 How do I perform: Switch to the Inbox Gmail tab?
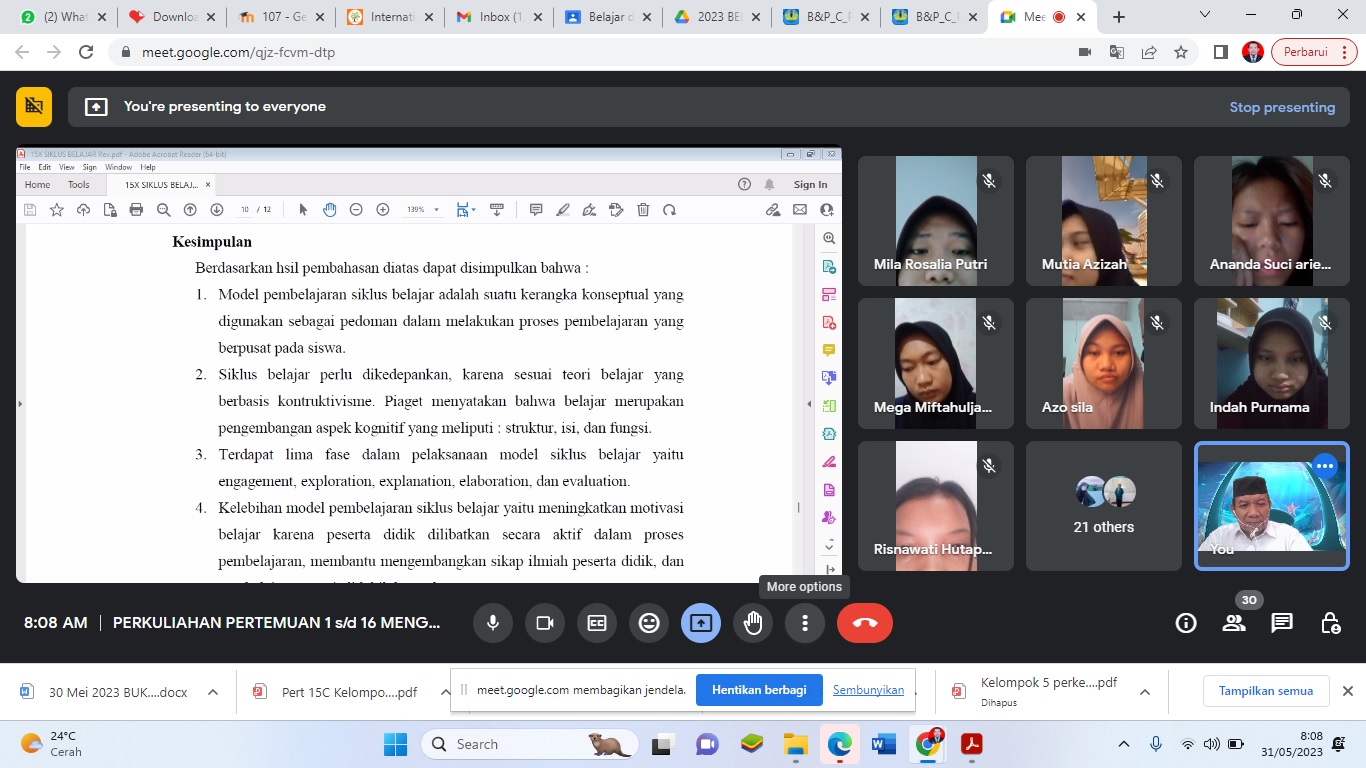point(495,17)
